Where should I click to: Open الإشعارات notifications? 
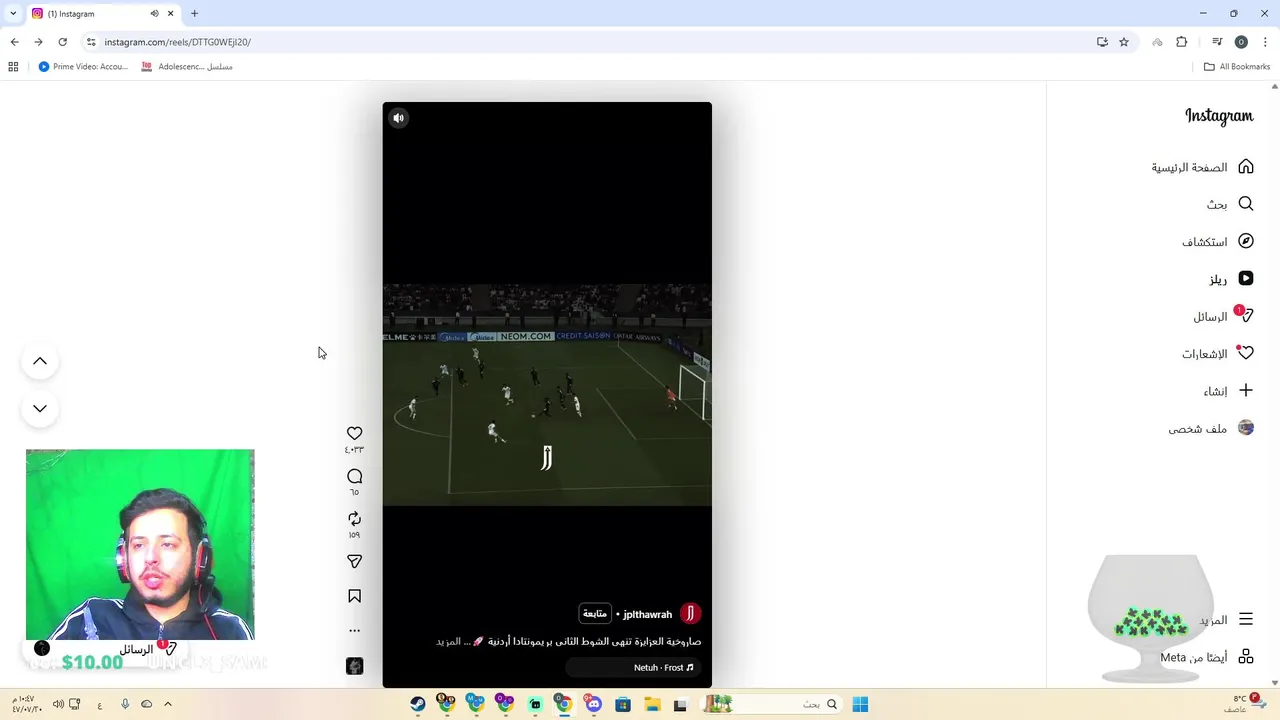pos(1217,353)
